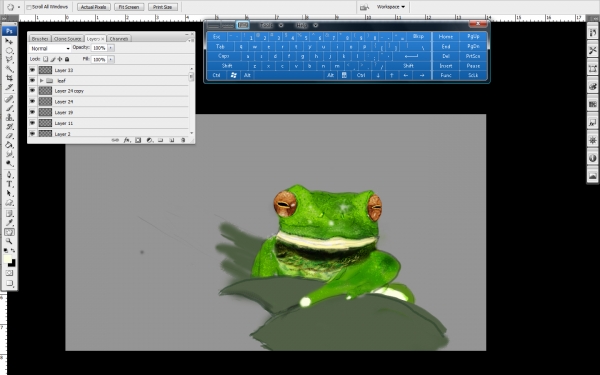This screenshot has height=375, width=600.
Task: Open the Fill slider arrow
Action: [111, 59]
